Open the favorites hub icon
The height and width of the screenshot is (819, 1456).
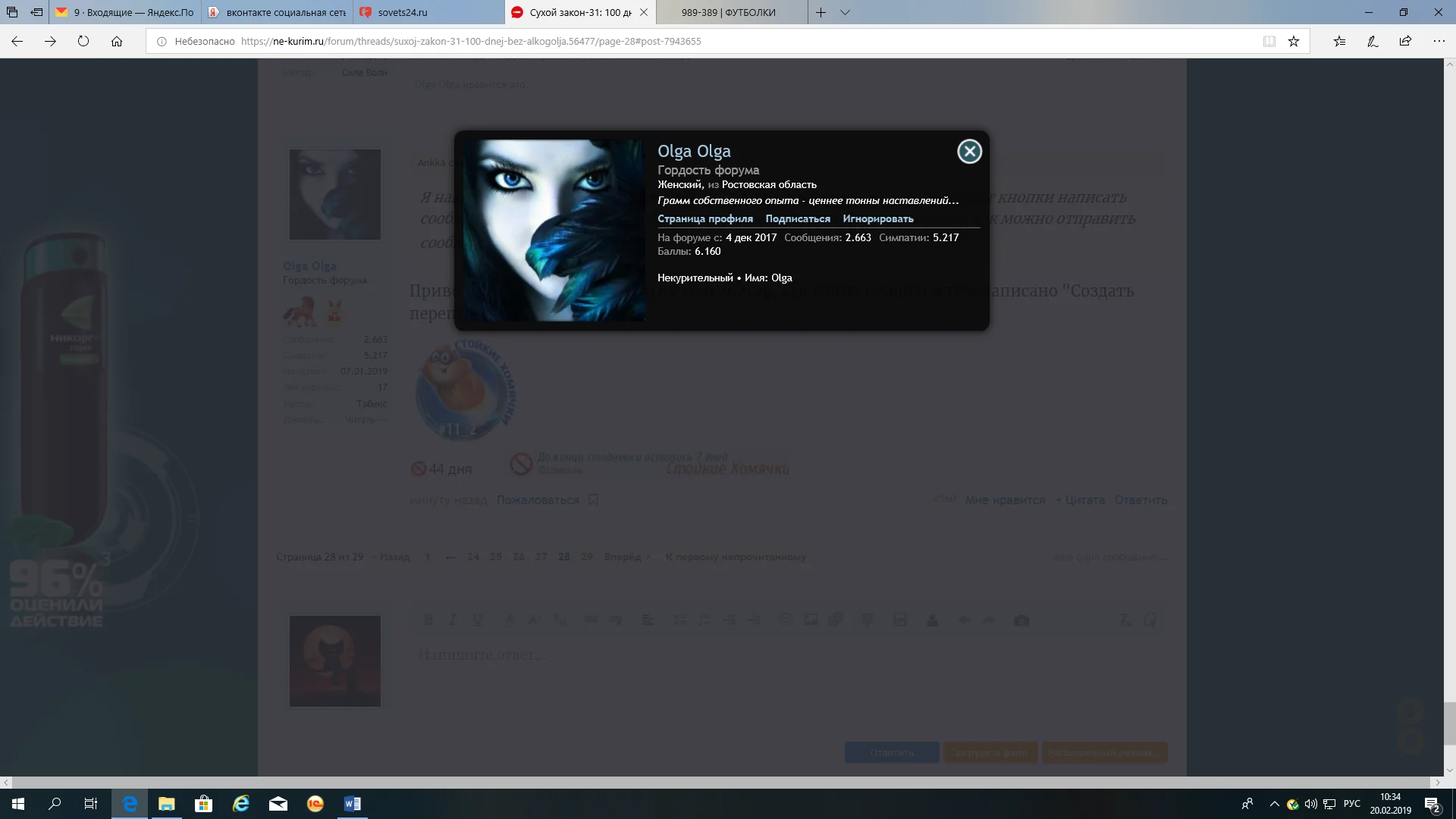click(1339, 42)
